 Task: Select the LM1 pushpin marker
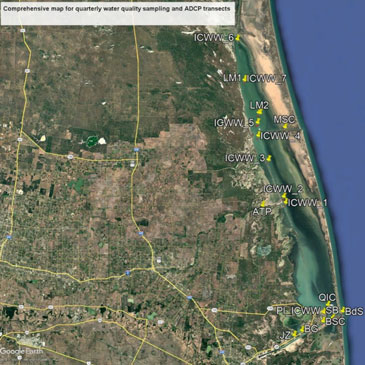[x=245, y=79]
